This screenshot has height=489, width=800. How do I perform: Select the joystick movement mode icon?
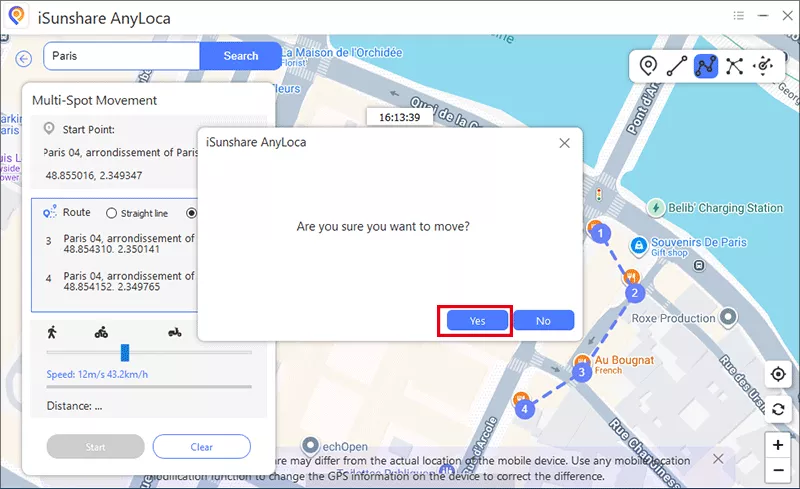pyautogui.click(x=763, y=66)
